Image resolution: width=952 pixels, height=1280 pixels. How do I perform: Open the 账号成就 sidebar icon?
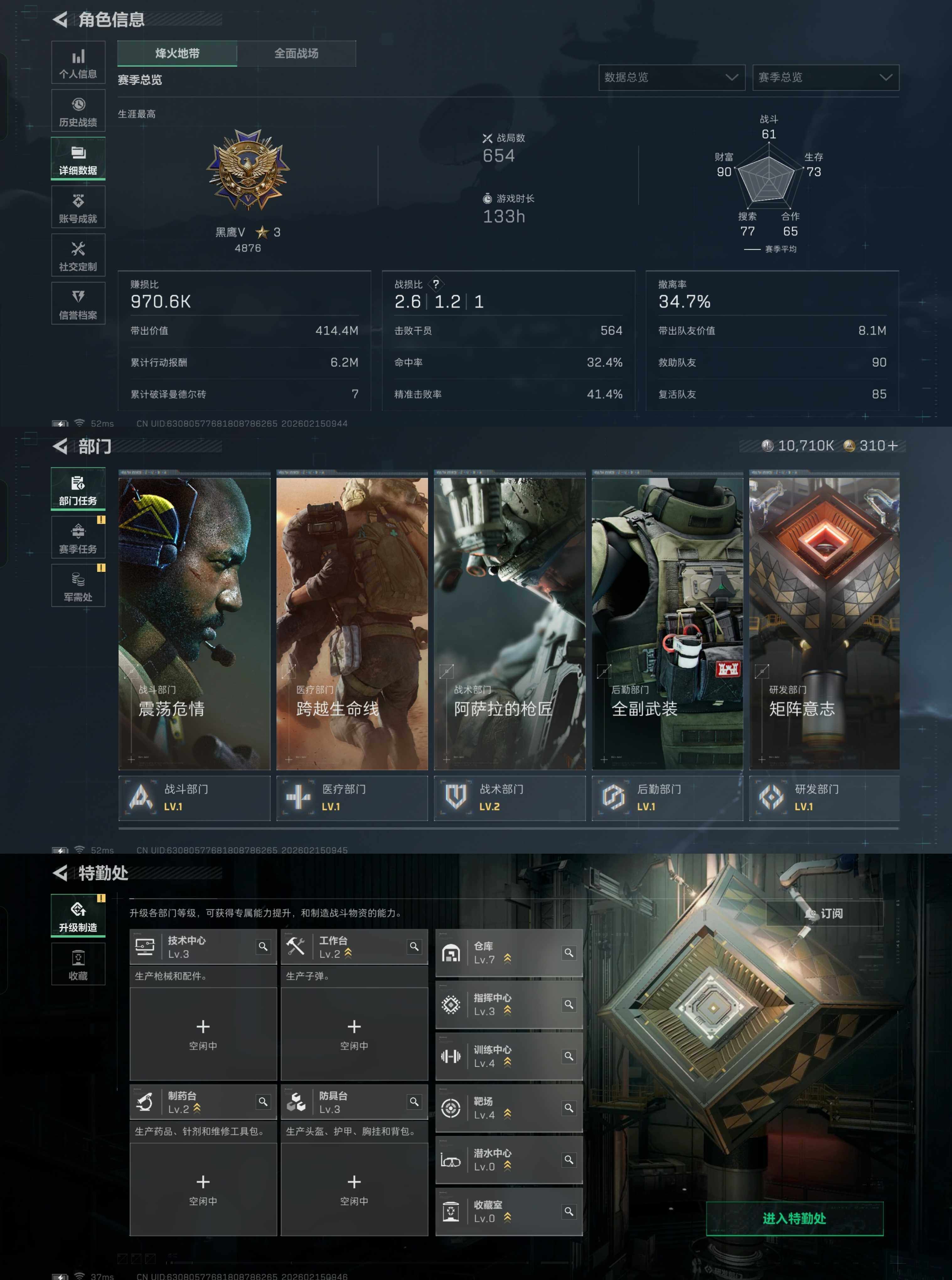(x=78, y=207)
